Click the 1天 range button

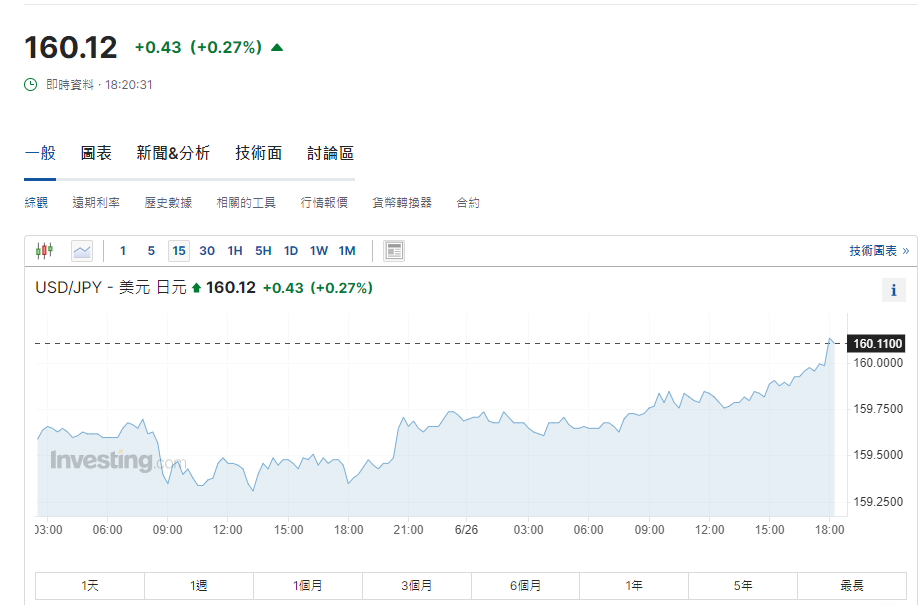(89, 585)
